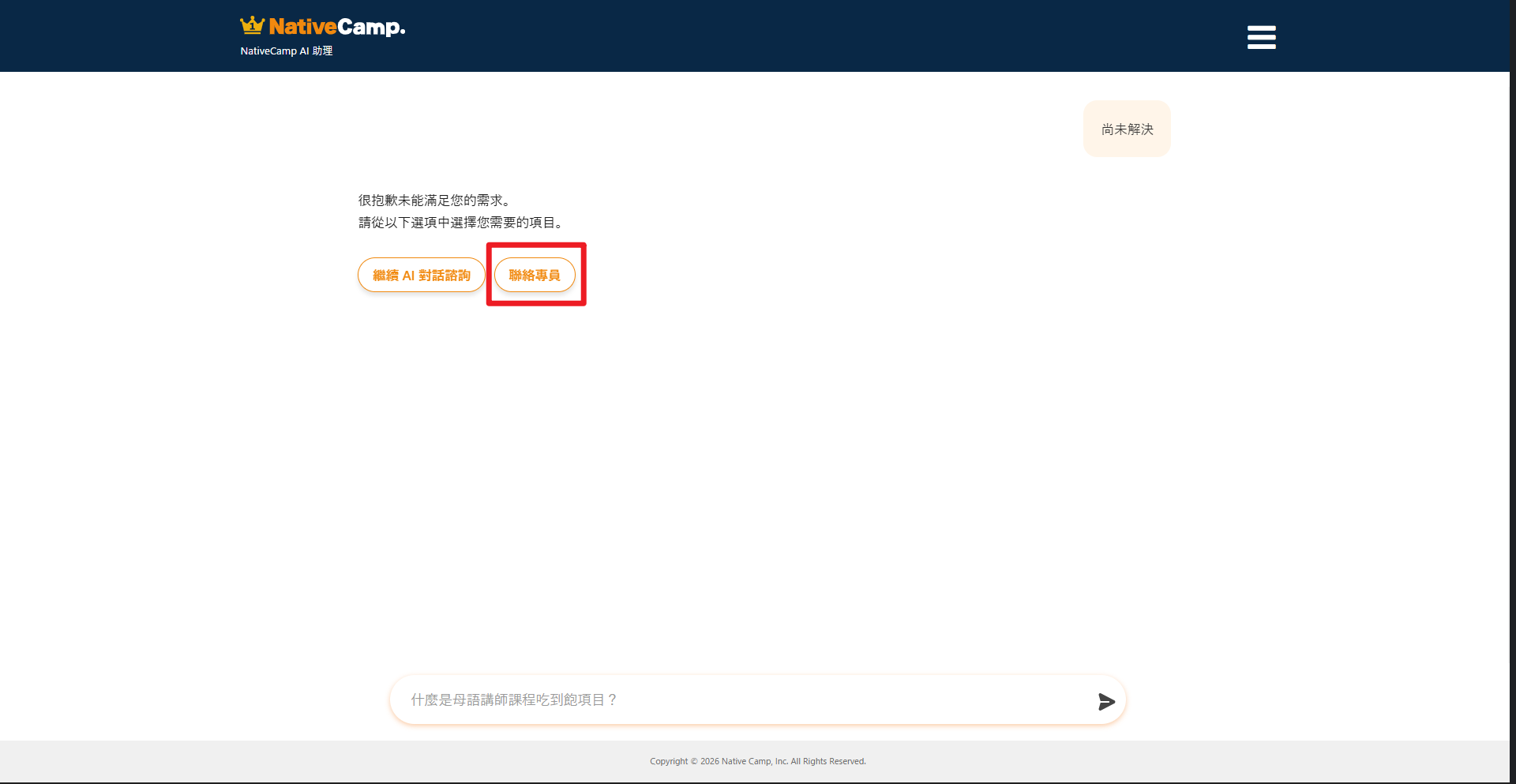Click the crown icon in the logo

pos(252,26)
